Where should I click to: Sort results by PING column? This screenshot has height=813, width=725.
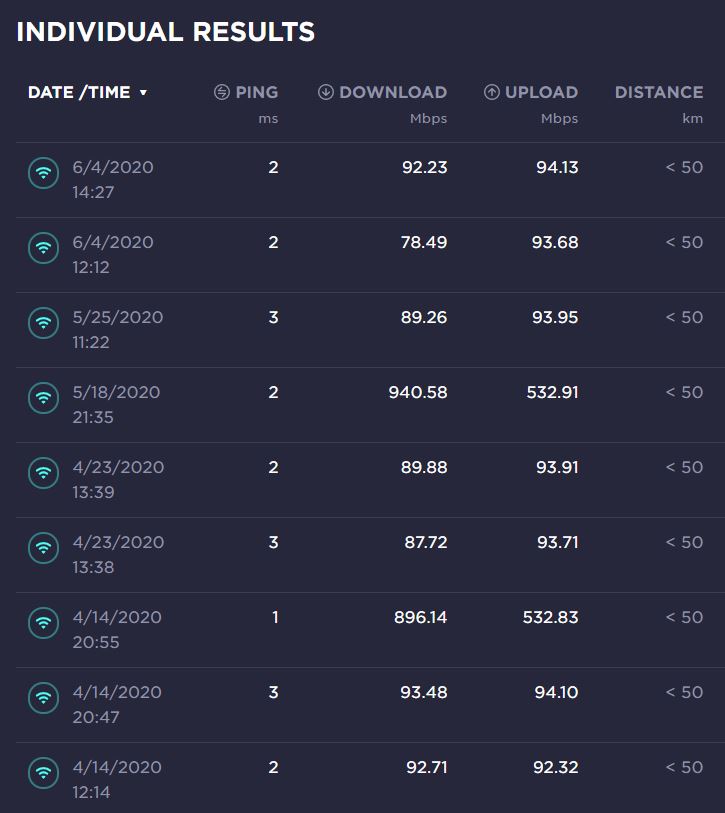pos(257,92)
